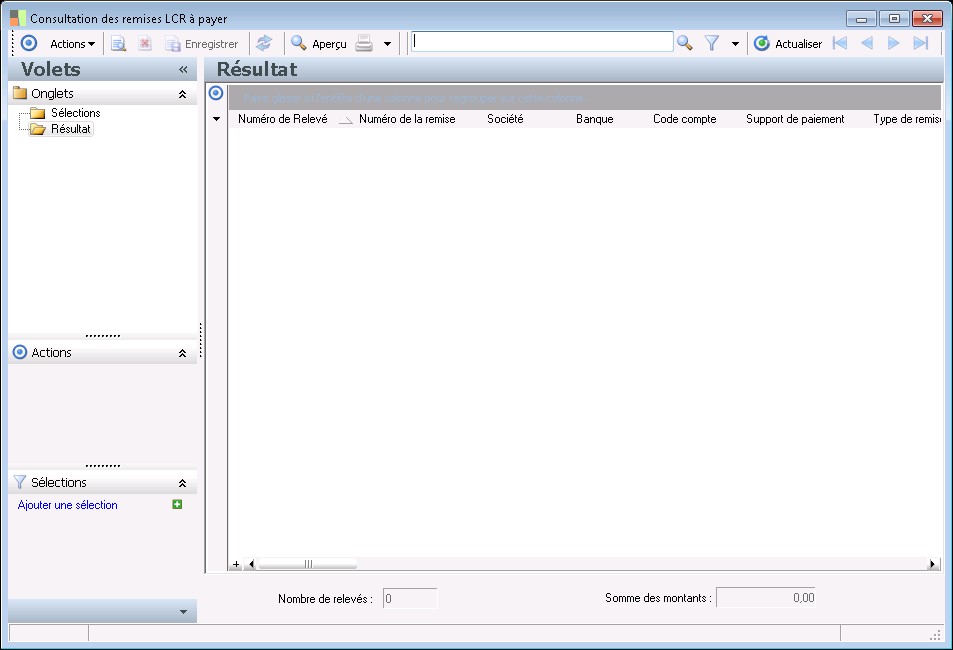
Task: Click the Actions section circle icon
Action: [x=19, y=352]
